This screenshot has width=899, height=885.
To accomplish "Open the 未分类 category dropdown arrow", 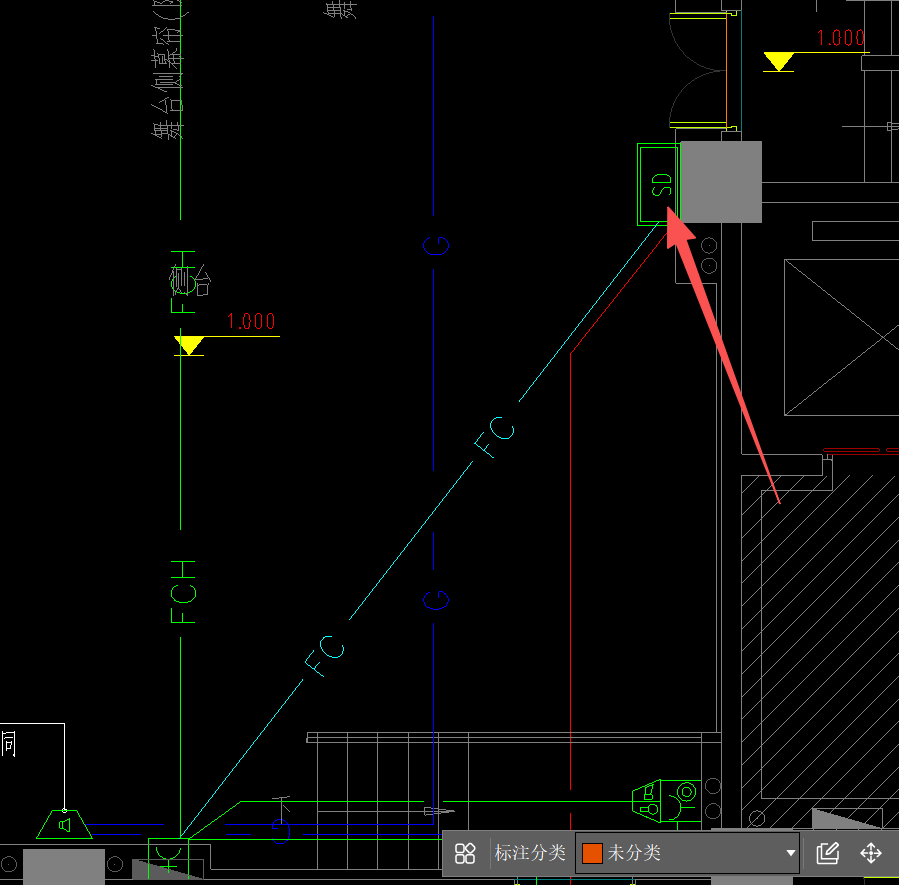I will [791, 853].
